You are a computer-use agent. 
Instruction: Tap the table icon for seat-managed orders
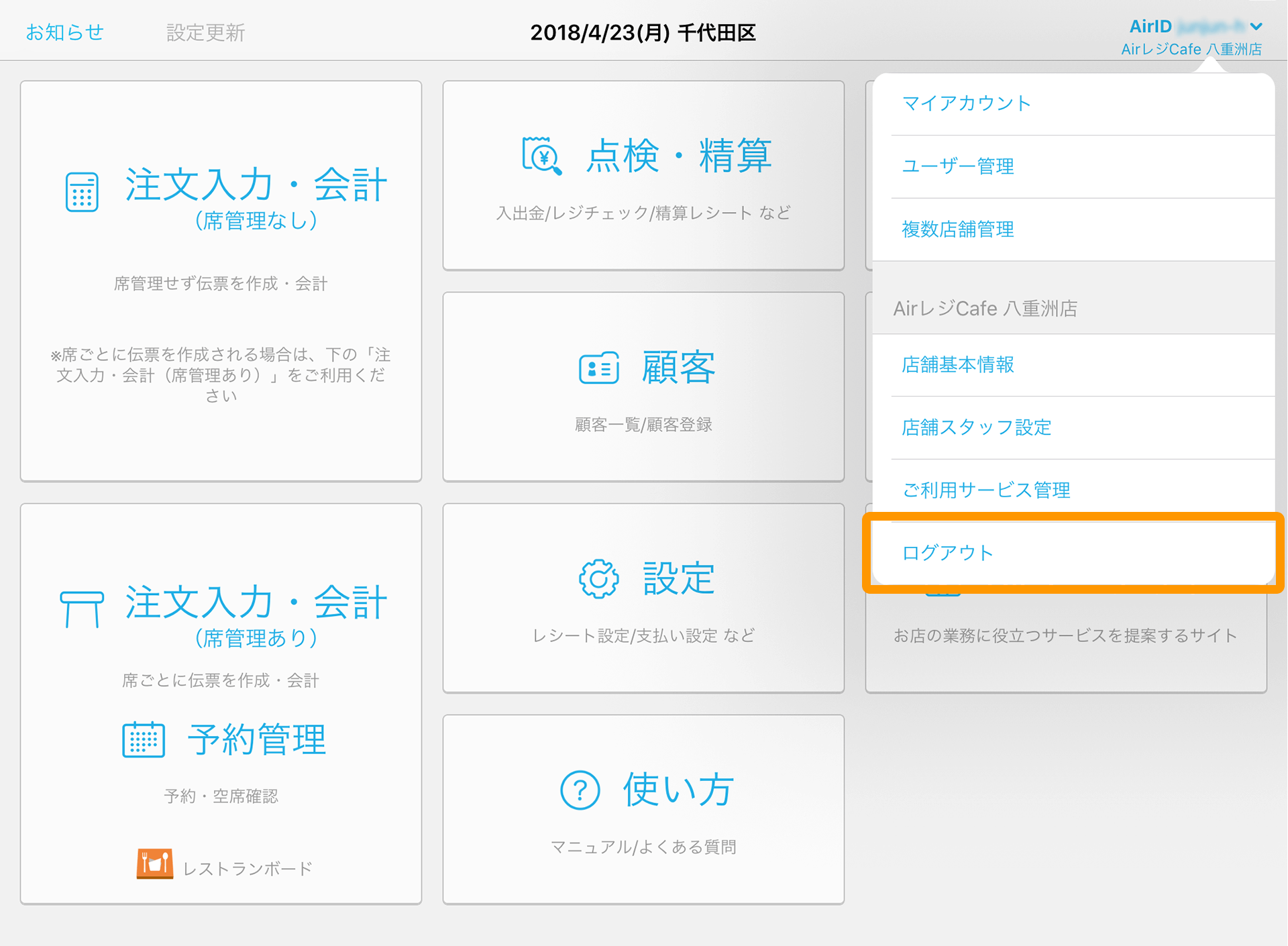pyautogui.click(x=82, y=609)
